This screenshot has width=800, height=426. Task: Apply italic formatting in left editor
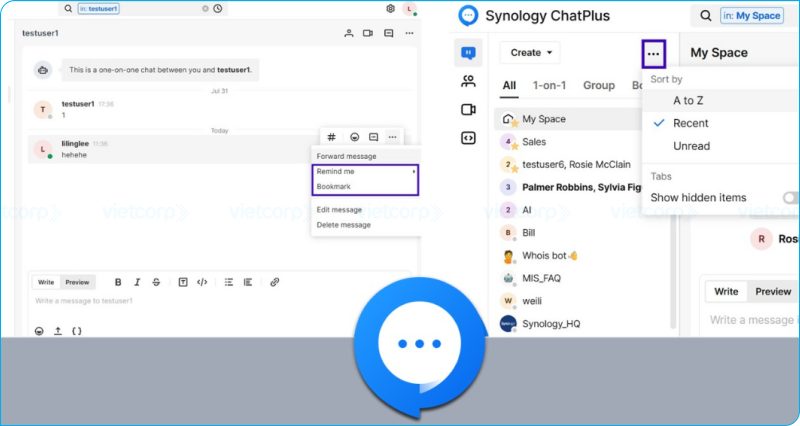137,282
